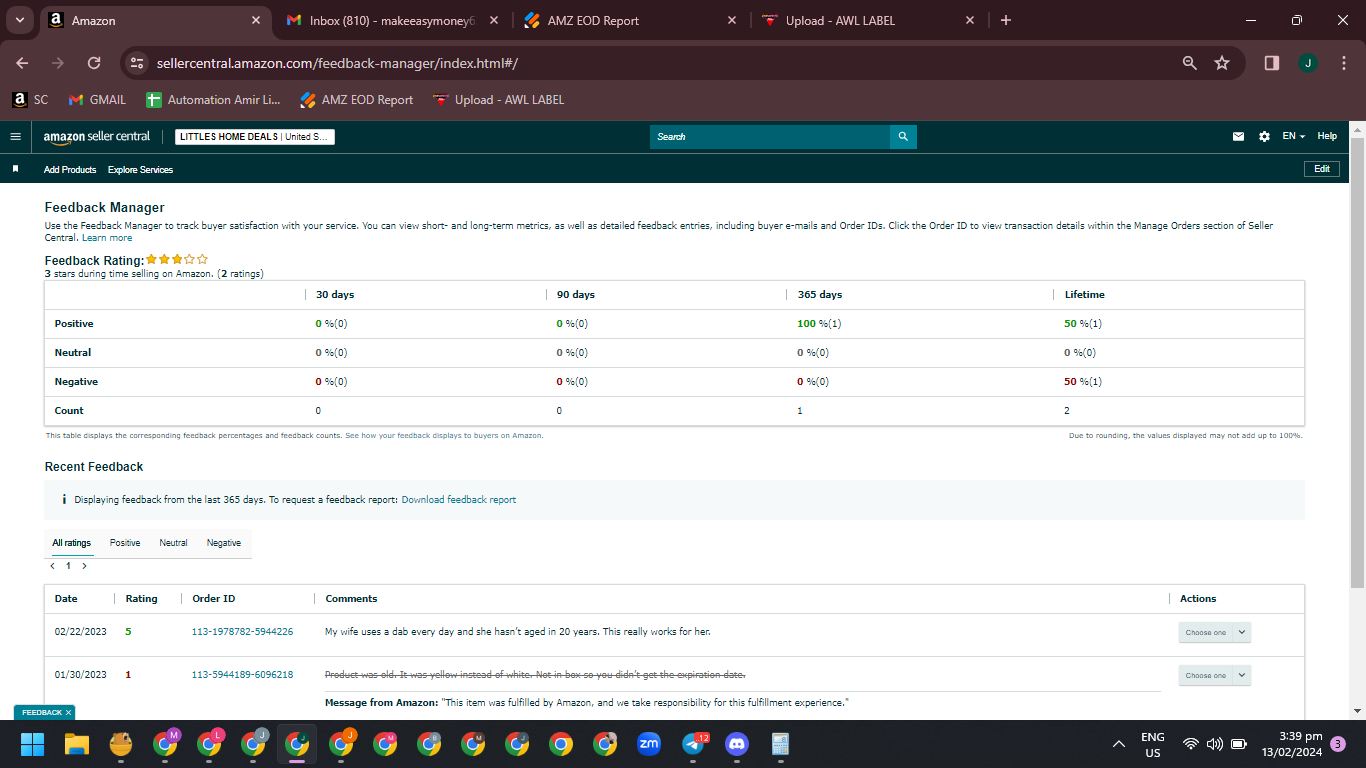The height and width of the screenshot is (768, 1366).
Task: Click the 365 days column header
Action: pos(820,295)
